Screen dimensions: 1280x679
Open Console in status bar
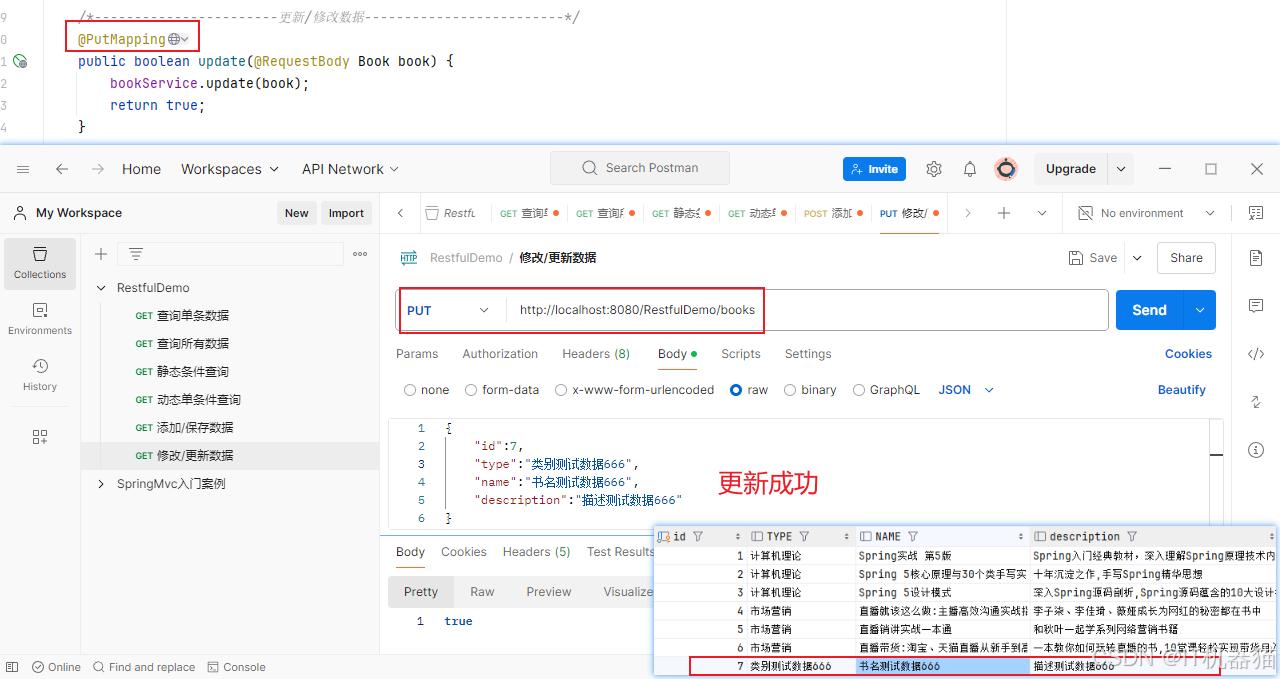click(x=236, y=667)
